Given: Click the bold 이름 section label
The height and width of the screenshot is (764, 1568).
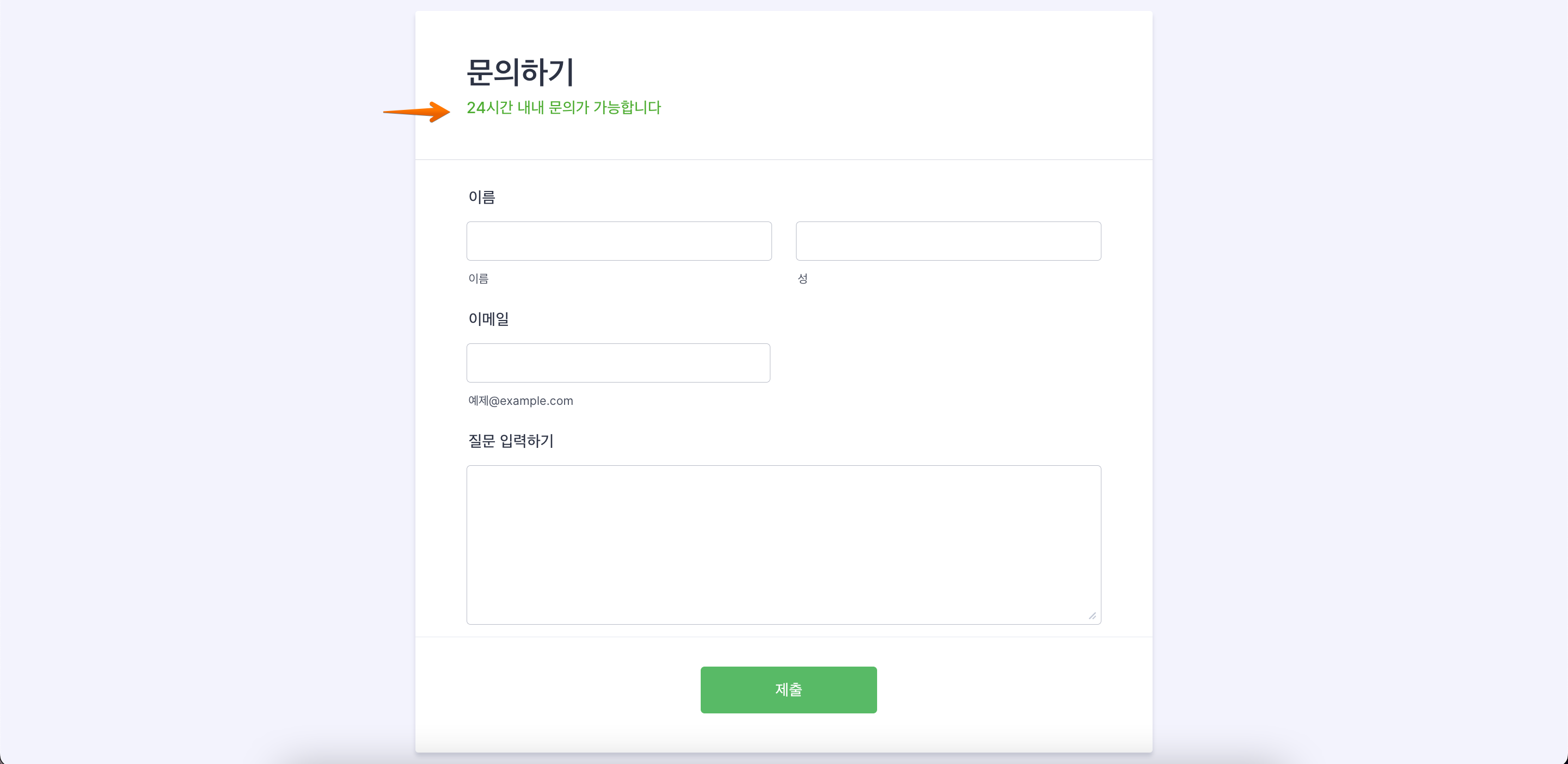Looking at the screenshot, I should pyautogui.click(x=481, y=197).
